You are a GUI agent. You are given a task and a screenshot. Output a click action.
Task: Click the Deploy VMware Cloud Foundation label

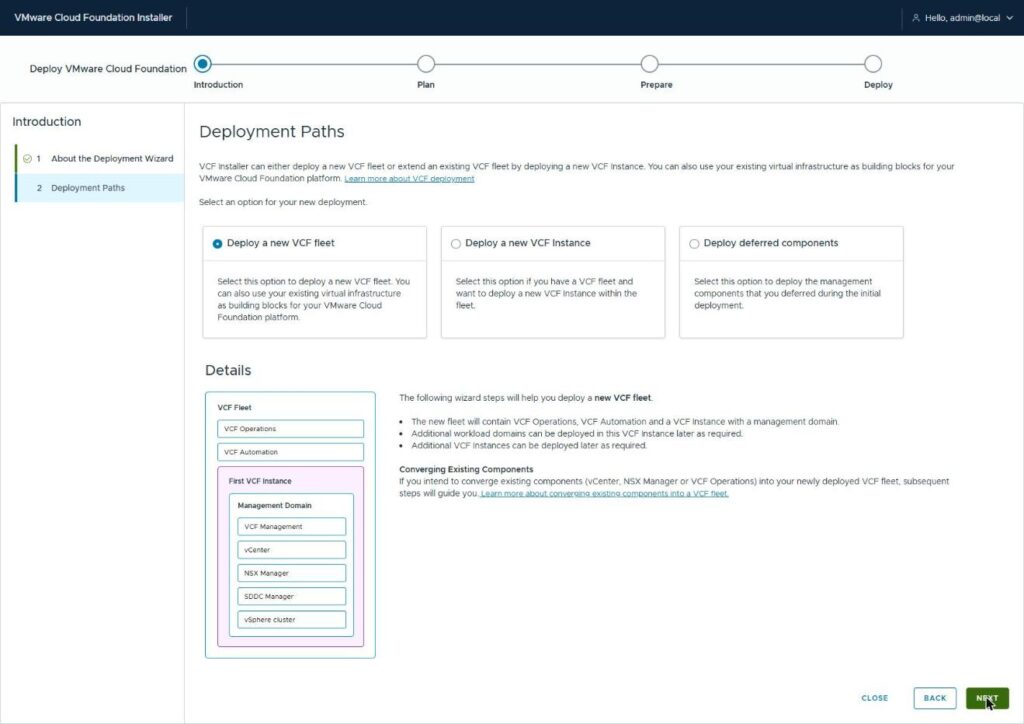tap(108, 69)
